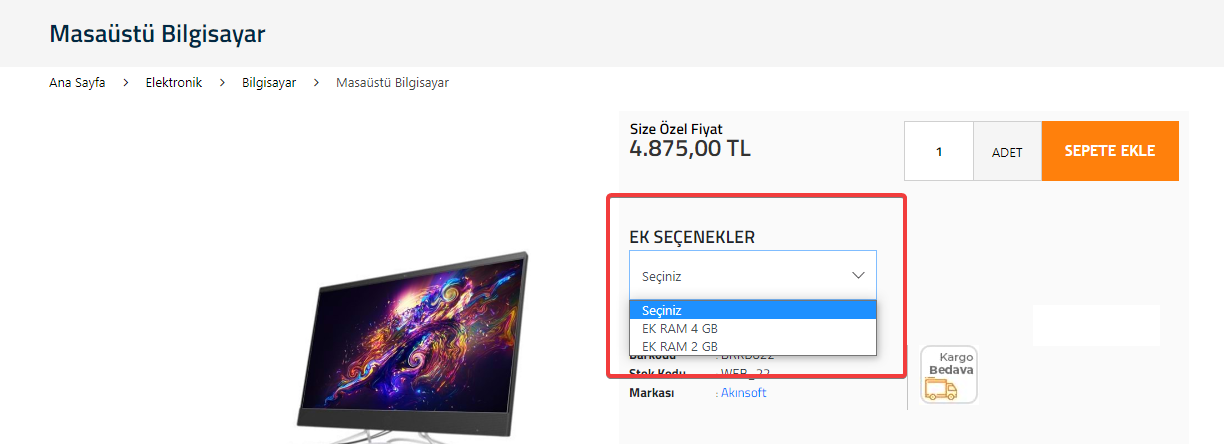This screenshot has height=444, width=1224.
Task: Go to Ana Sayfa breadcrumb link
Action: 77,83
